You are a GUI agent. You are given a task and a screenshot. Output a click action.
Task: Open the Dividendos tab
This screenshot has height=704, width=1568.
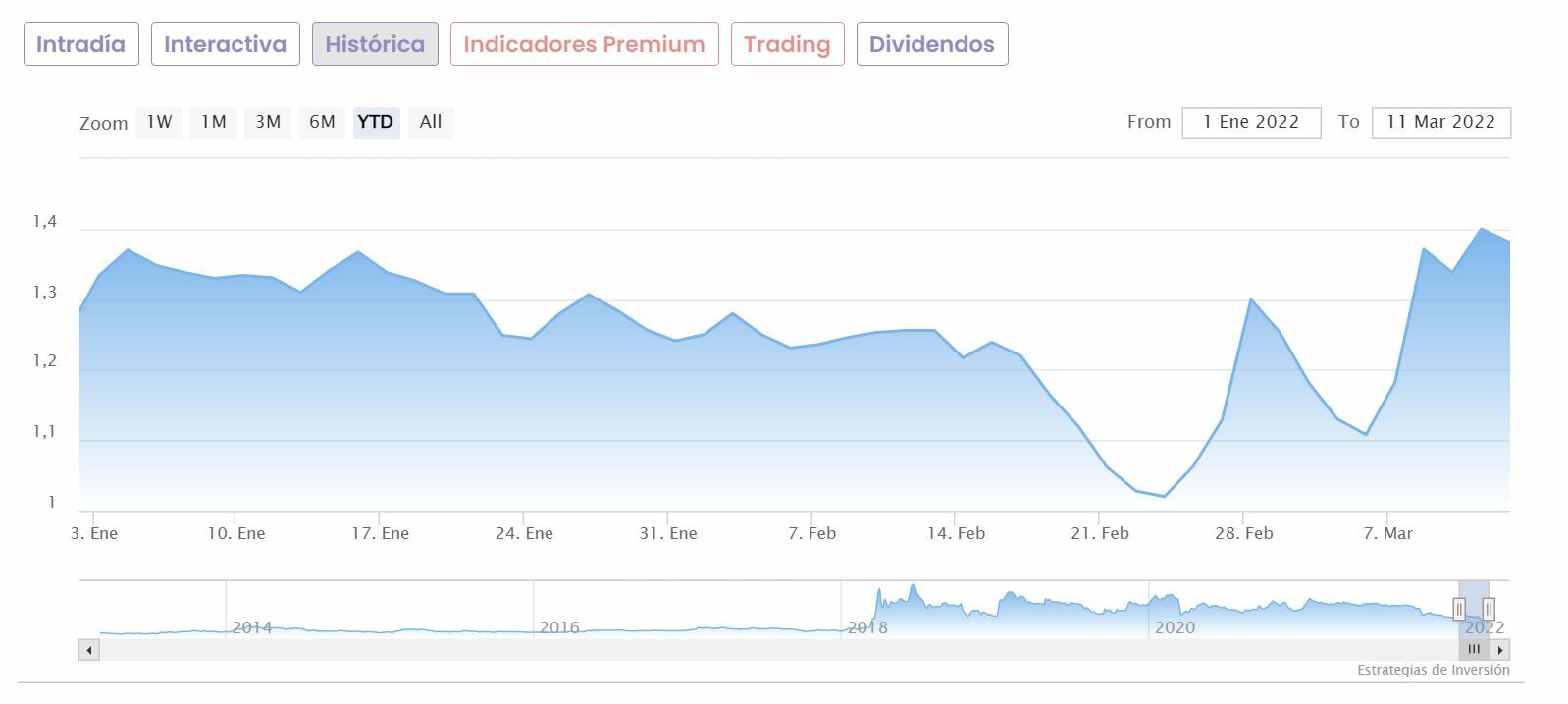coord(932,44)
